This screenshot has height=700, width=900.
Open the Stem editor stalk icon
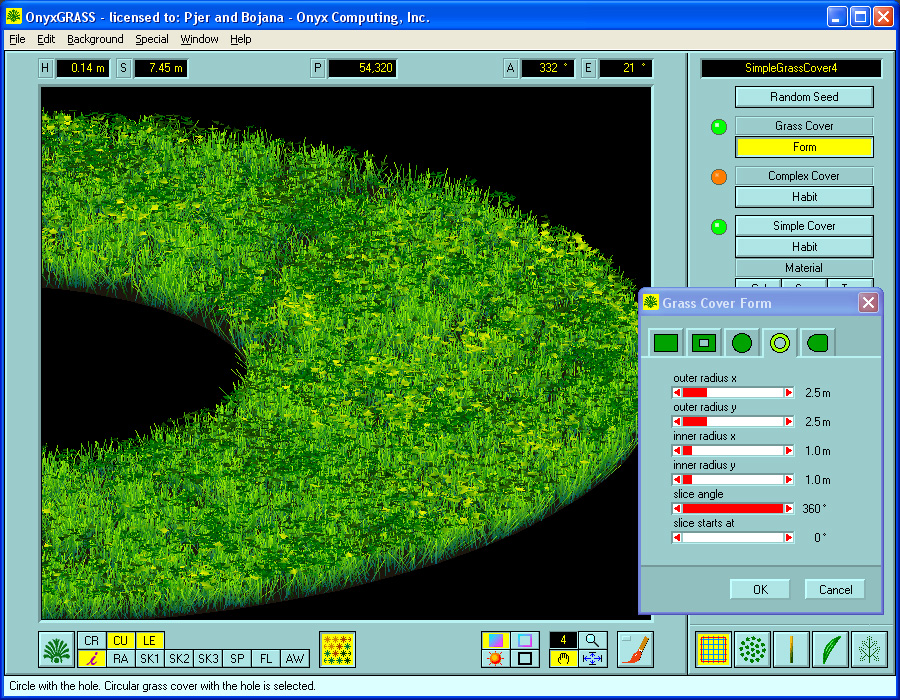[791, 648]
